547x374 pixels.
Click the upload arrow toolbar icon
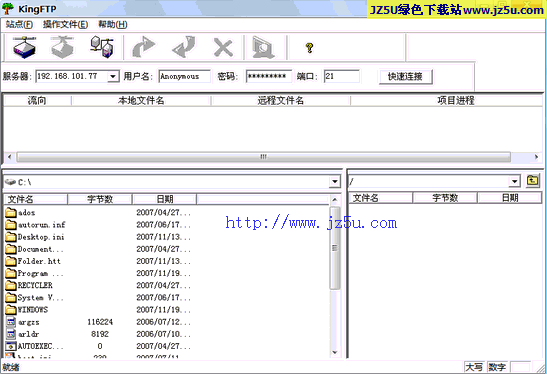tap(144, 47)
